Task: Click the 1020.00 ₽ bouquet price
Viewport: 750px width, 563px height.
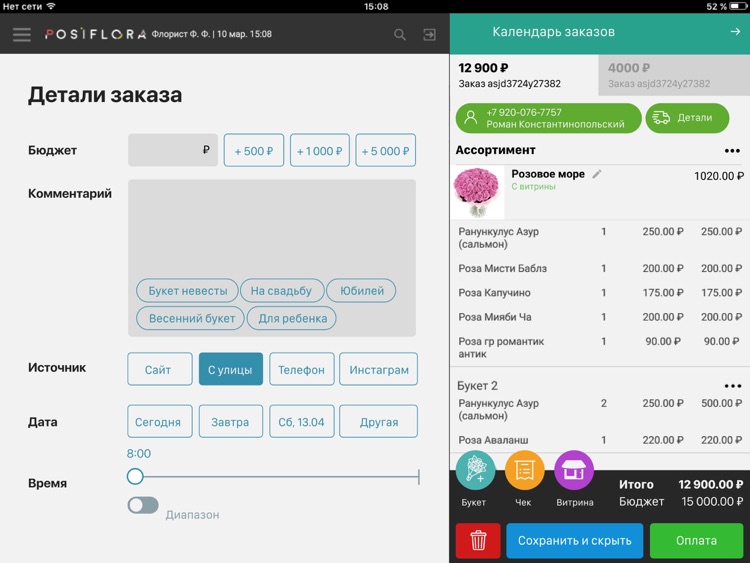Action: (x=718, y=176)
